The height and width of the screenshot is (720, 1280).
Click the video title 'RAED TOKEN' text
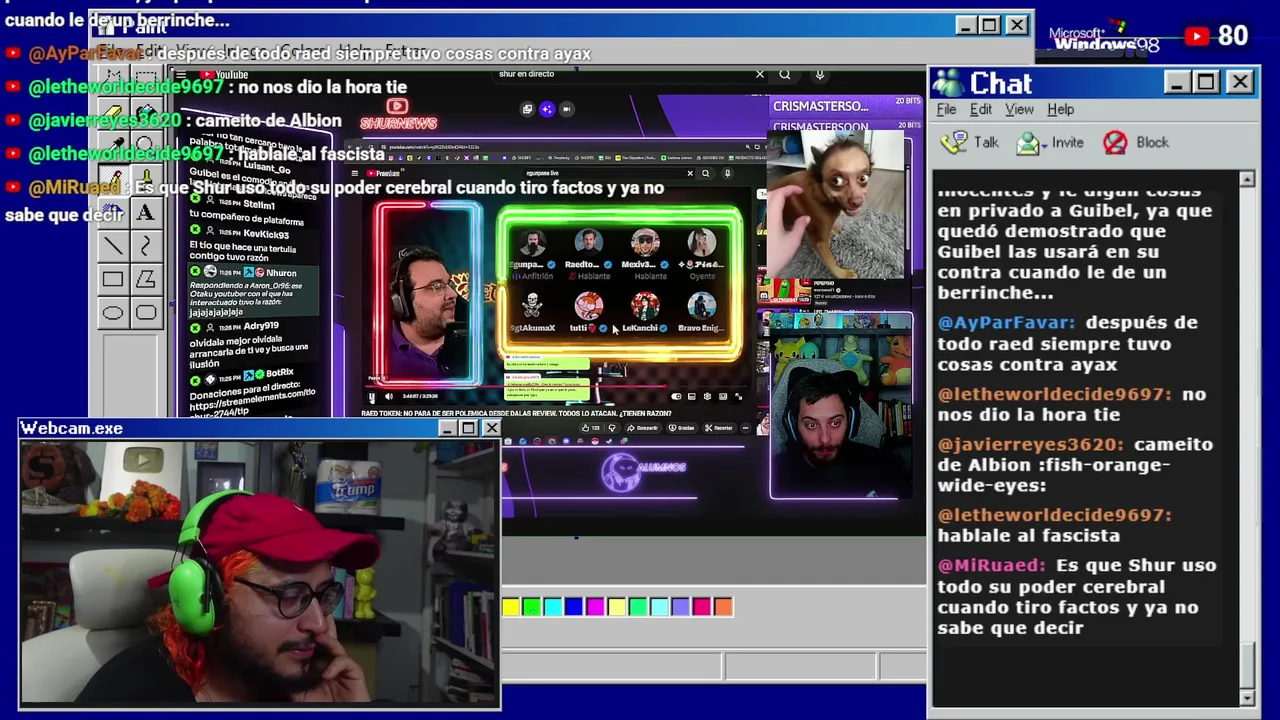[x=515, y=413]
